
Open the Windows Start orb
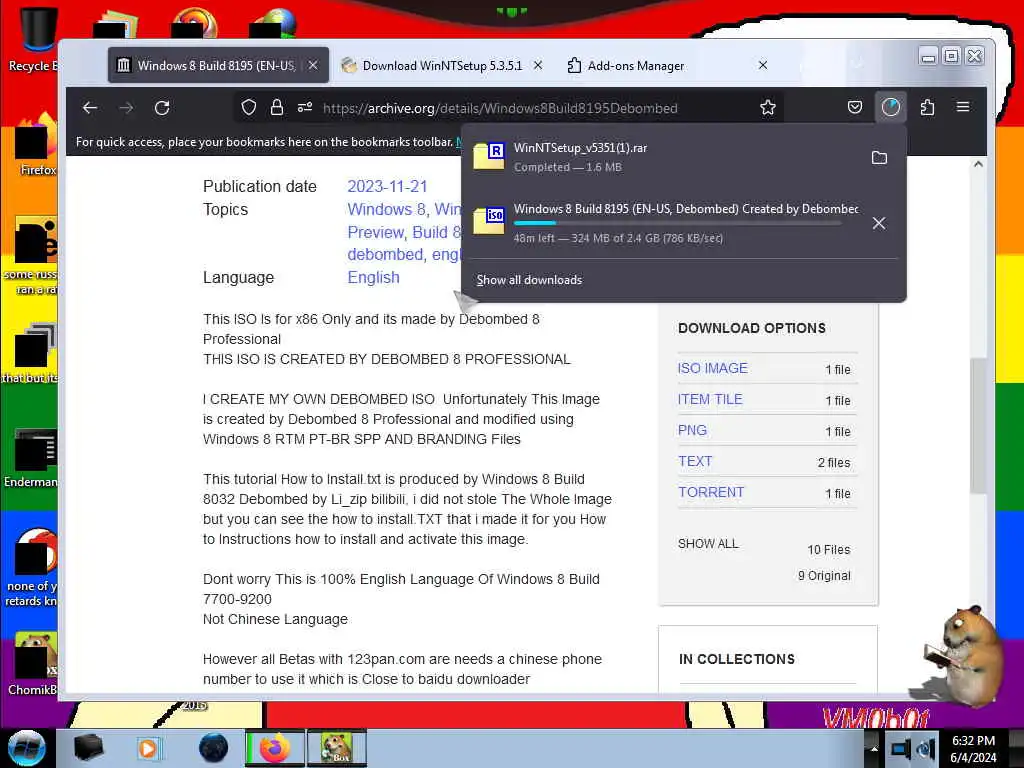26,748
